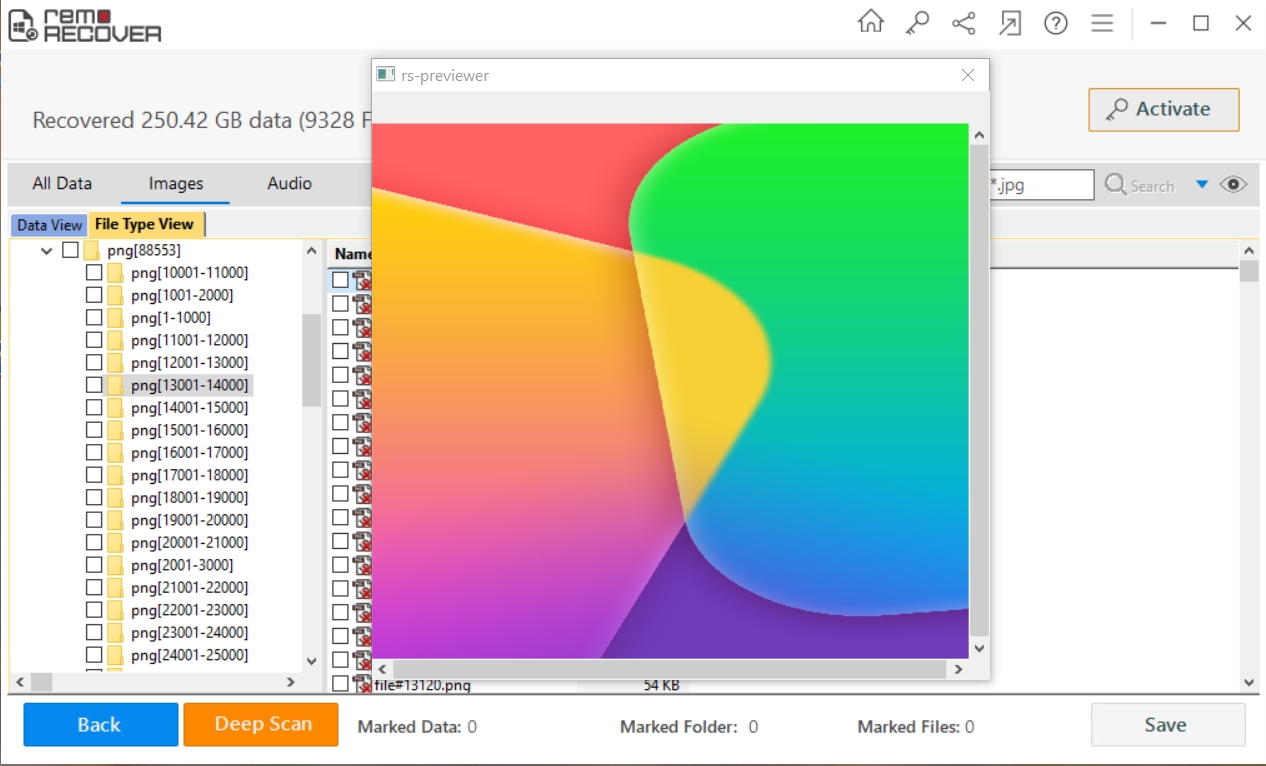Open the help question mark icon

1056,23
